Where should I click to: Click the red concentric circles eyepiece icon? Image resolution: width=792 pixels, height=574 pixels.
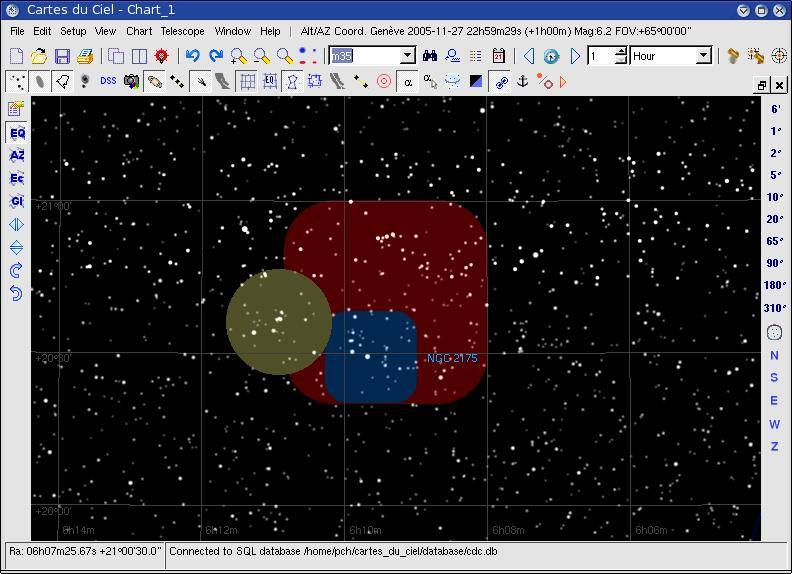pyautogui.click(x=384, y=81)
